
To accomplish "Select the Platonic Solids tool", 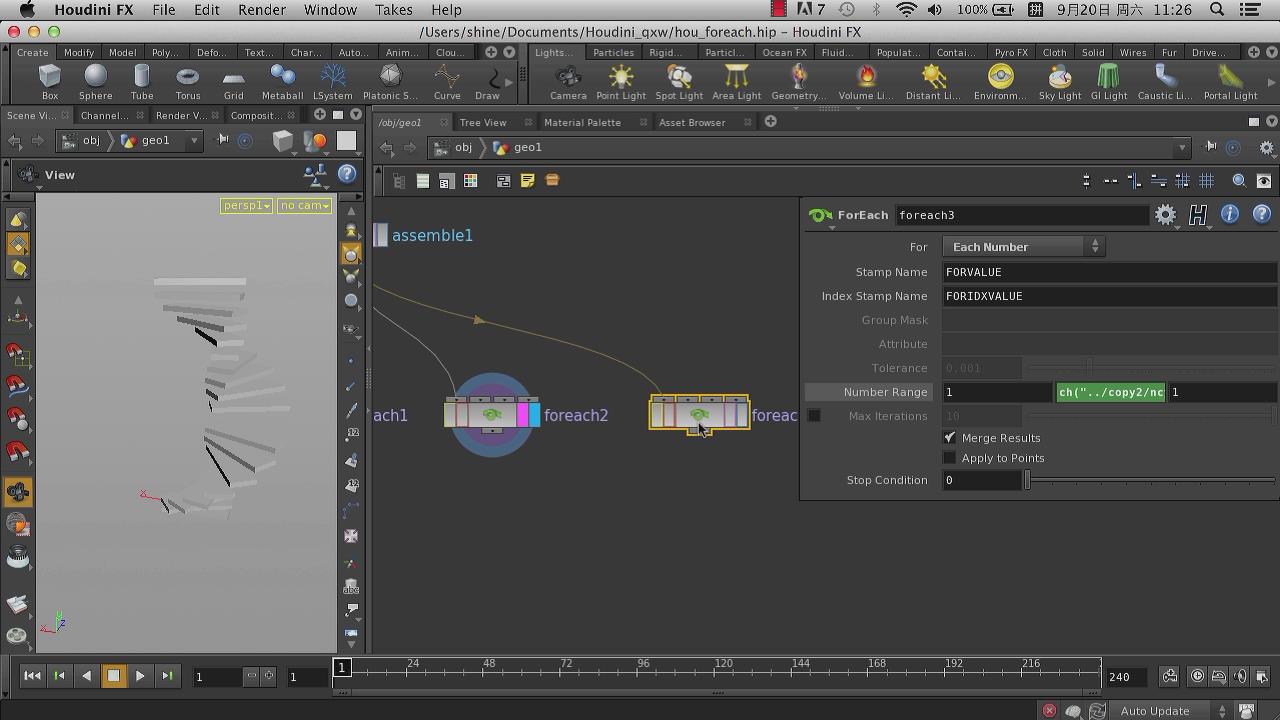I will [390, 82].
